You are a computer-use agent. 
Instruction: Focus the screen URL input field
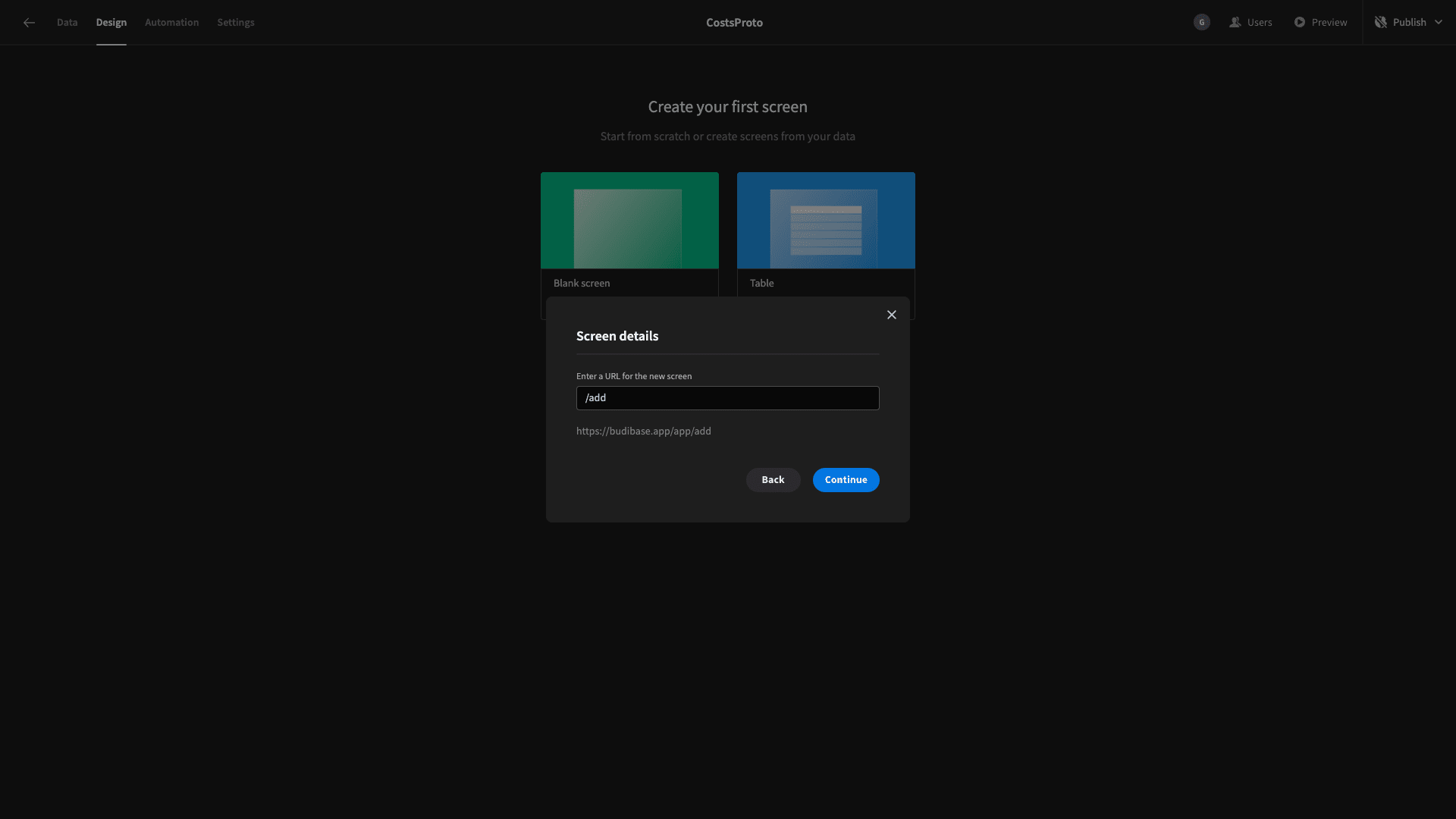(x=727, y=398)
